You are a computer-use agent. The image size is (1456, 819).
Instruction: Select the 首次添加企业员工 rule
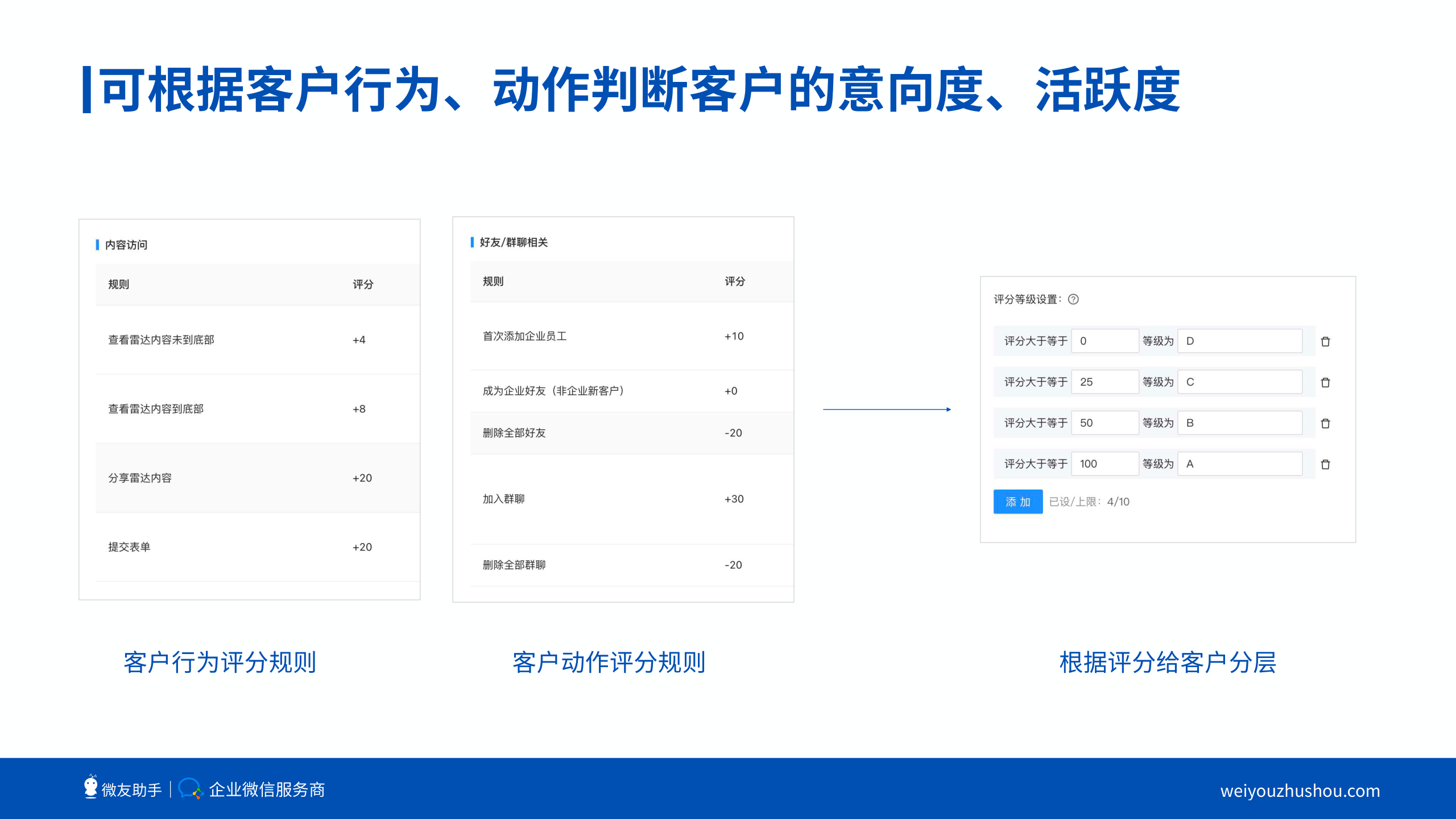tap(632, 336)
